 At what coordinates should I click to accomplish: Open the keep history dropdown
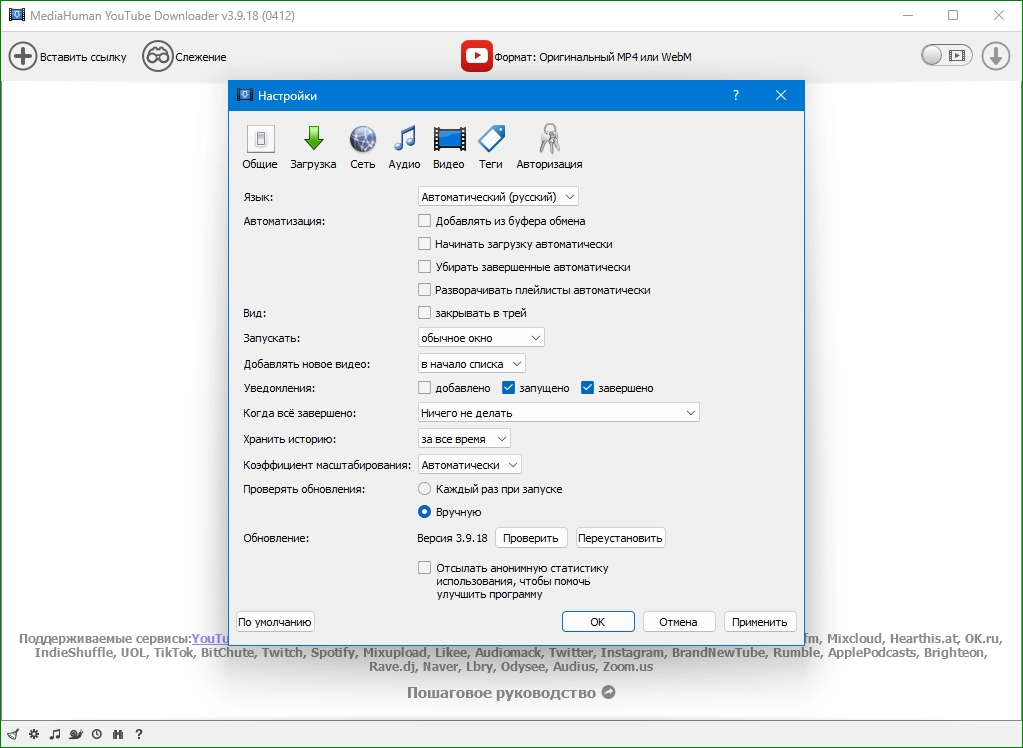(x=464, y=439)
